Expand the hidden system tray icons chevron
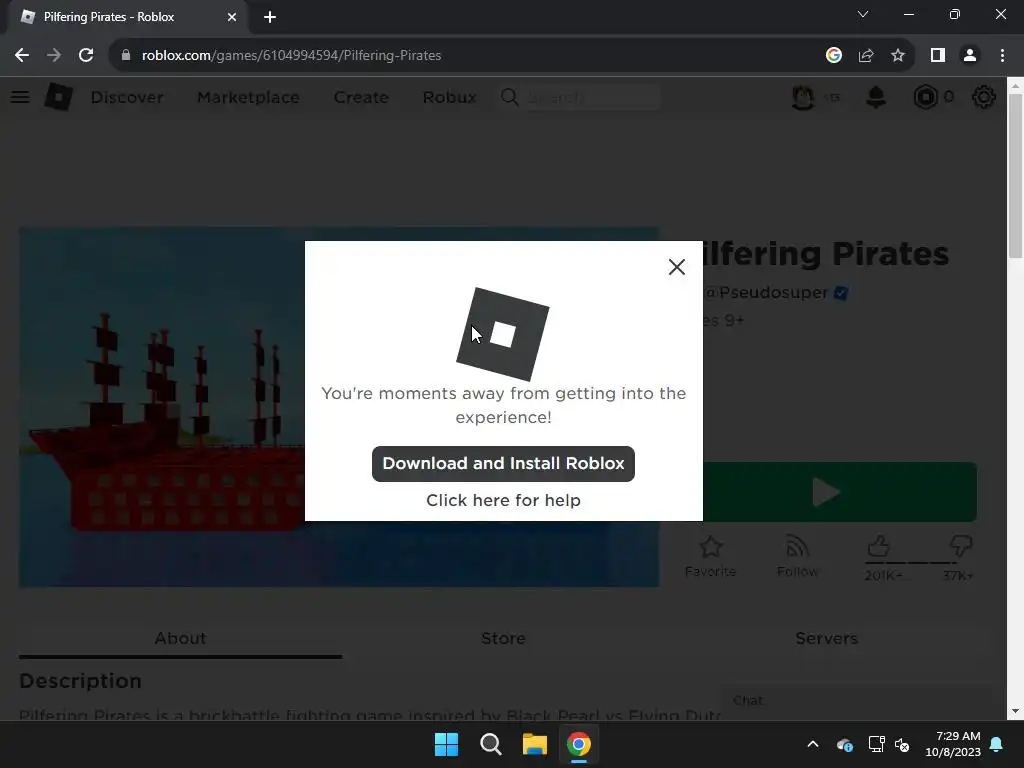This screenshot has width=1024, height=768. [x=813, y=744]
